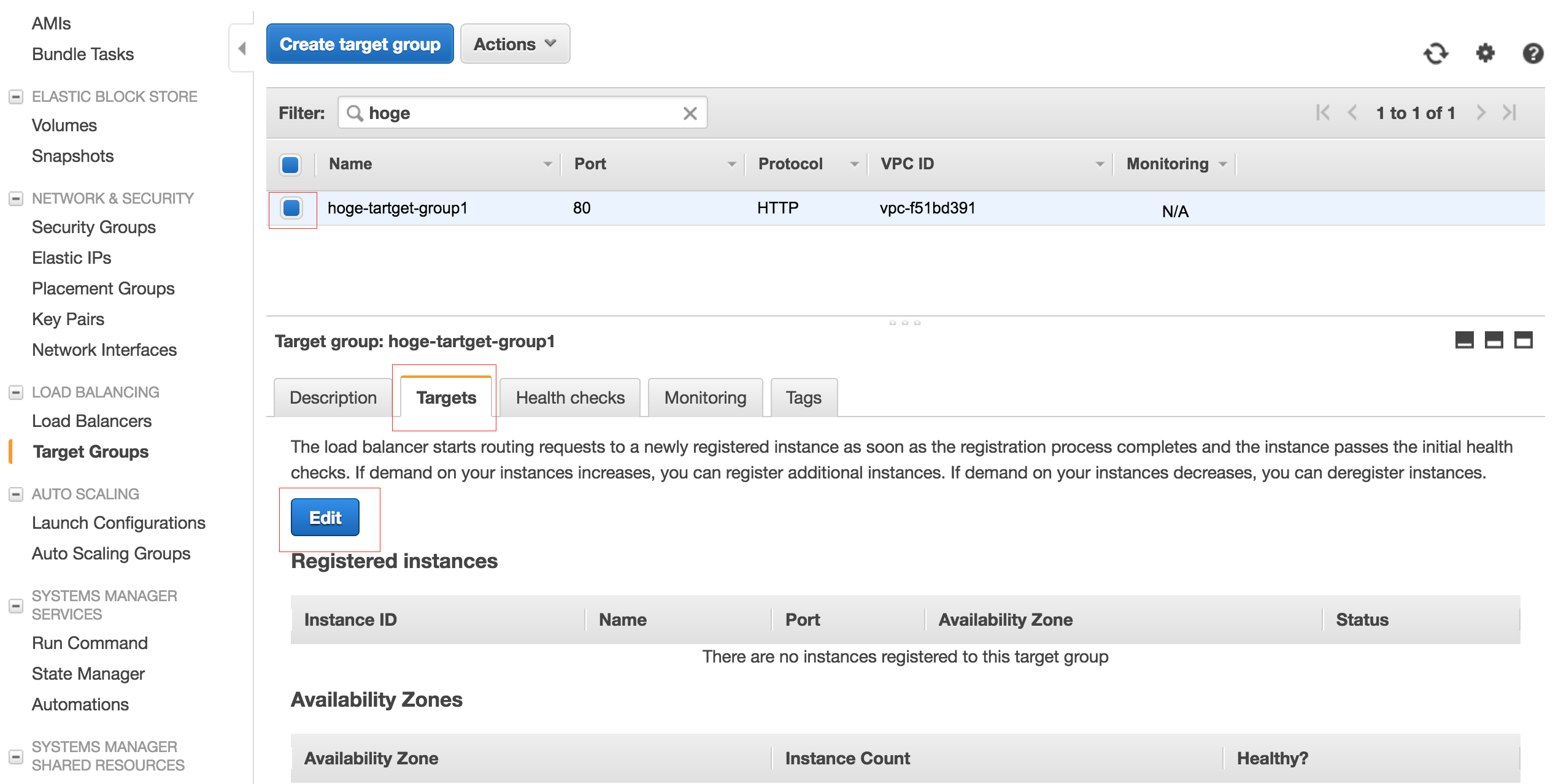
Task: Switch to the Description tab
Action: coord(333,398)
